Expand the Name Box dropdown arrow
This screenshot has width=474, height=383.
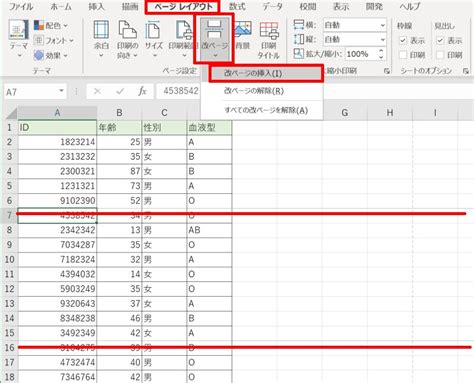click(61, 91)
